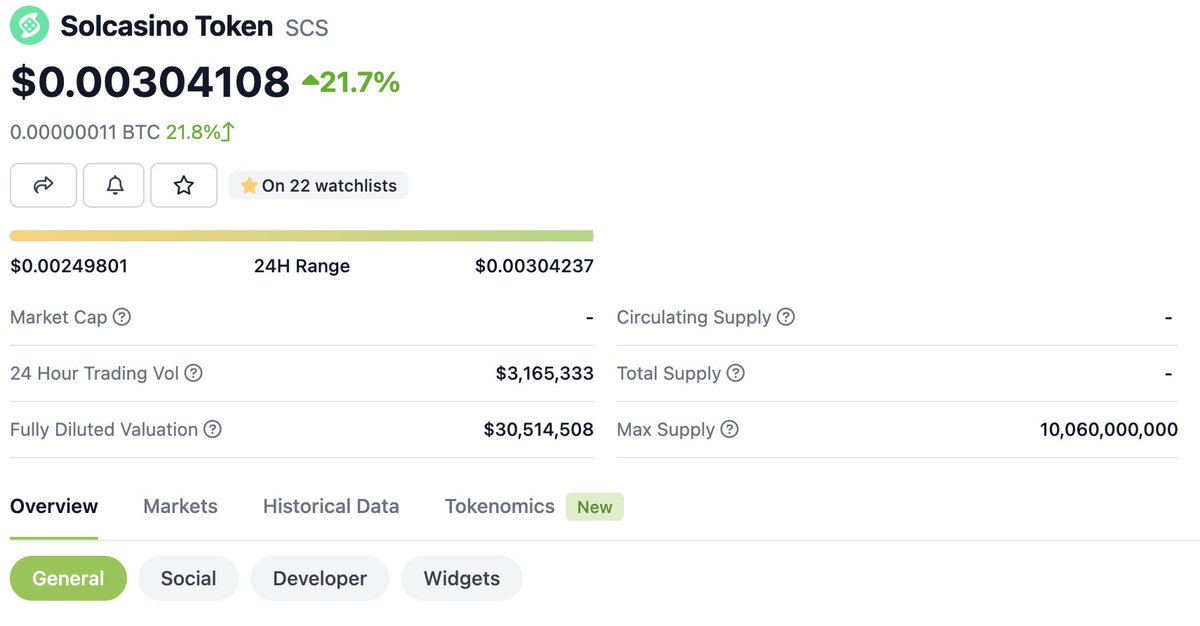Screen dimensions: 1200x626
Task: Click the 24H Range gradient bar
Action: pyautogui.click(x=301, y=236)
